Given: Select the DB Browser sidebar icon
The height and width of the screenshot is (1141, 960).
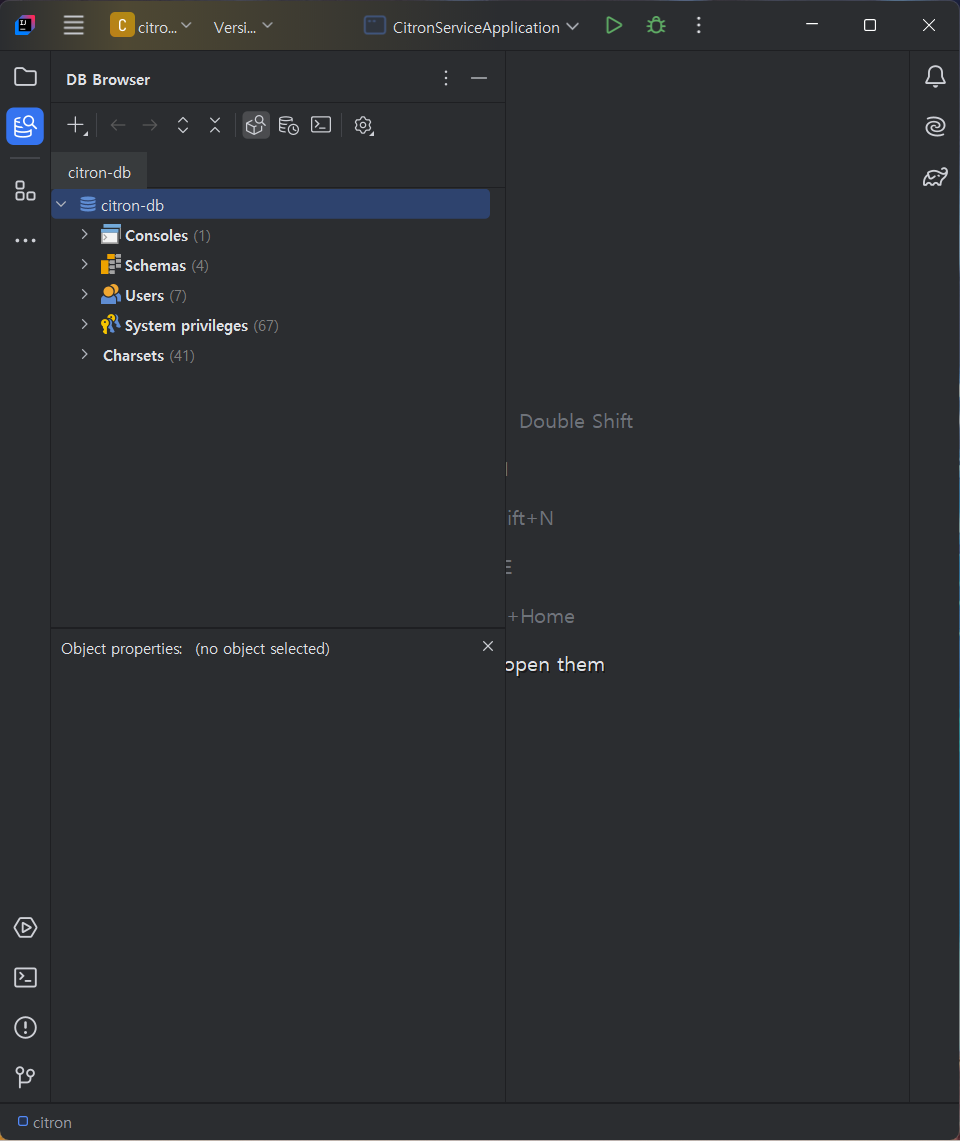Looking at the screenshot, I should click(25, 127).
